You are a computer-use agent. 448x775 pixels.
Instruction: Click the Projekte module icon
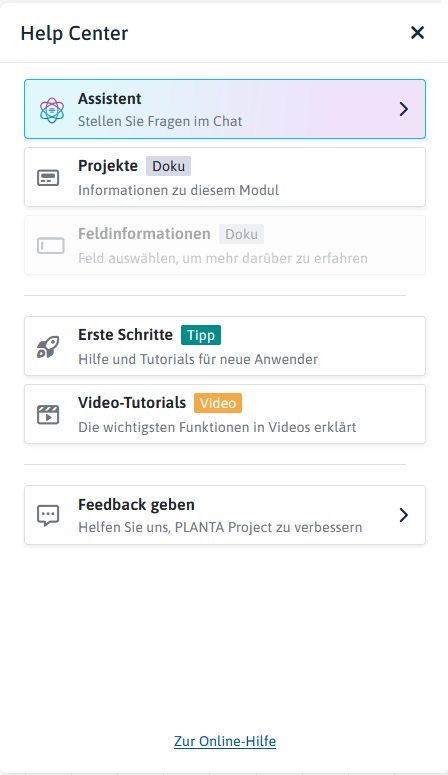click(x=48, y=178)
